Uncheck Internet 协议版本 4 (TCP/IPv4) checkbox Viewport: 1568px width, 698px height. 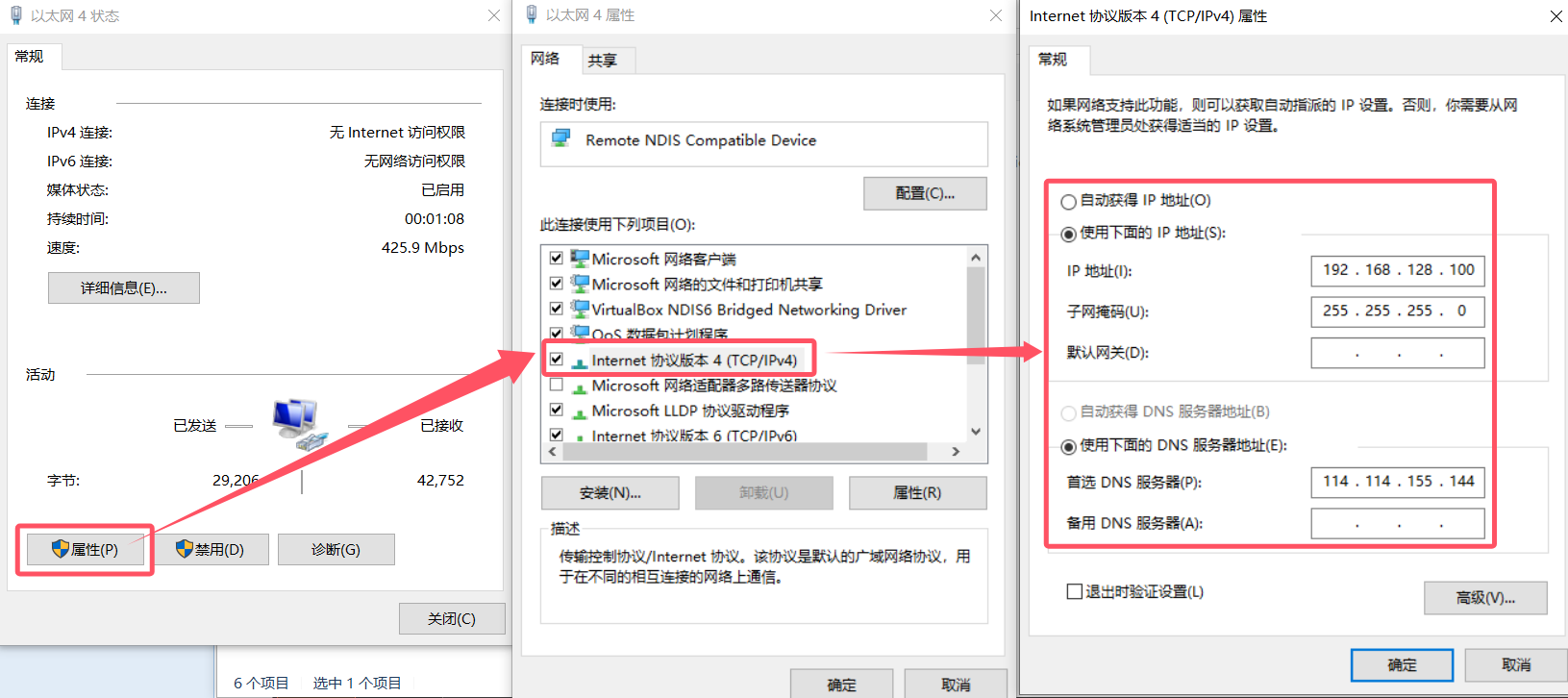(x=556, y=360)
